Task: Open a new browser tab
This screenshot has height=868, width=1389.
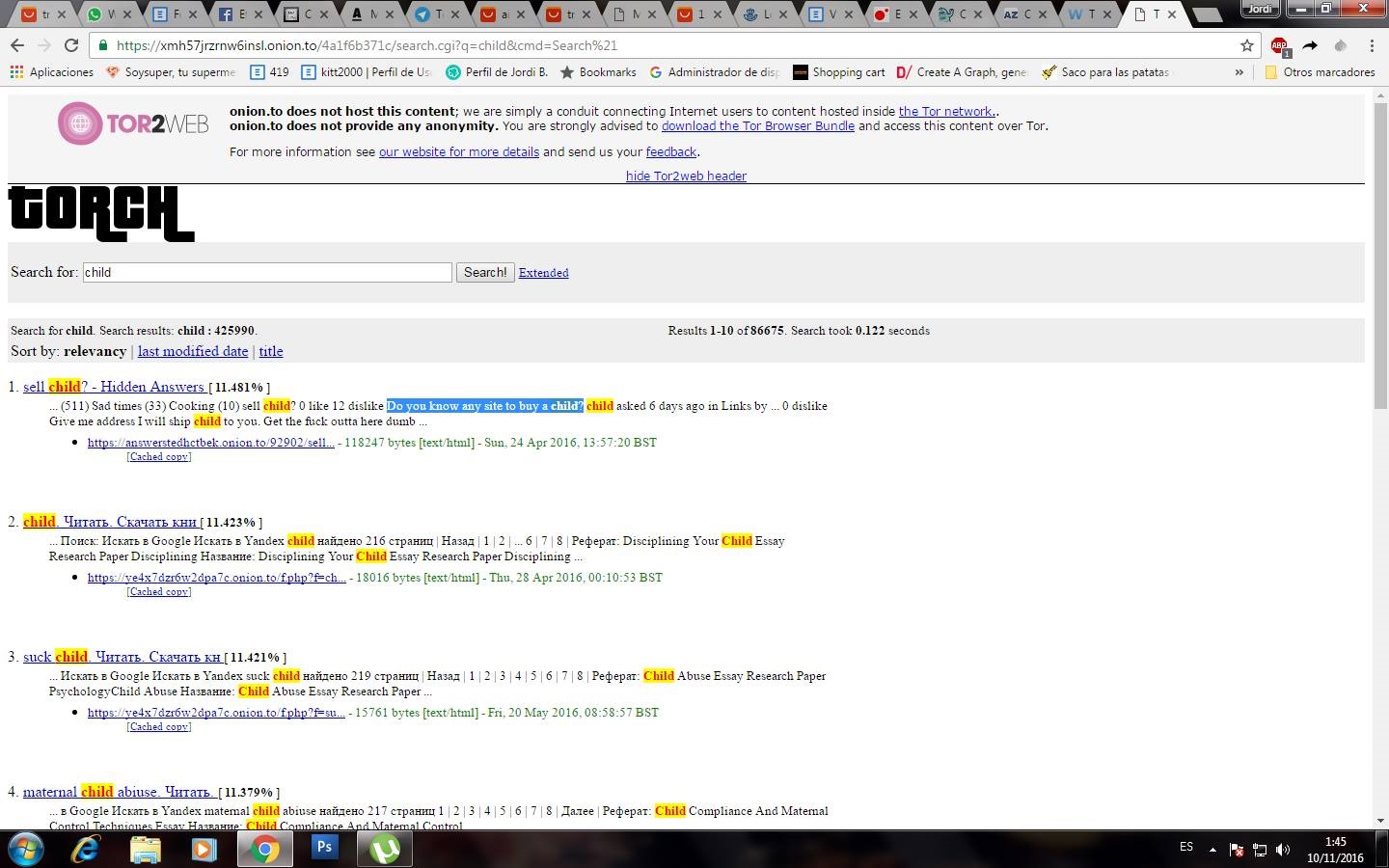Action: pos(1206,14)
